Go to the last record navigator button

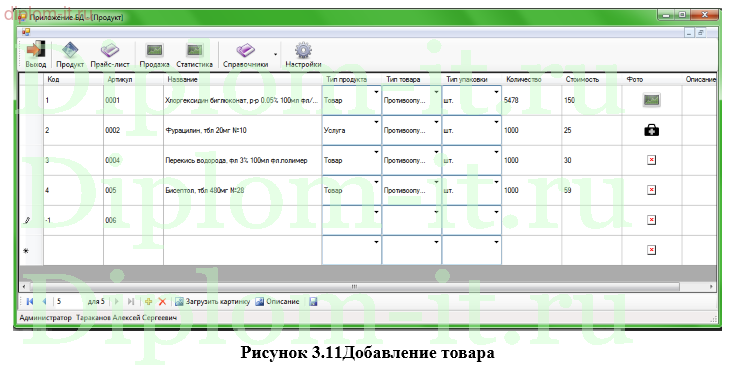131,302
